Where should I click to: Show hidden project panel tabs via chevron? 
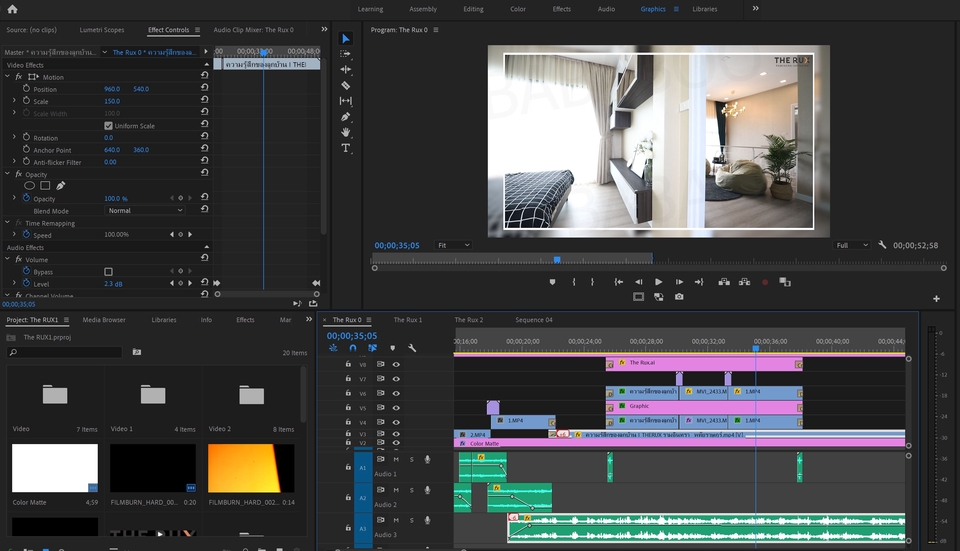(x=309, y=320)
